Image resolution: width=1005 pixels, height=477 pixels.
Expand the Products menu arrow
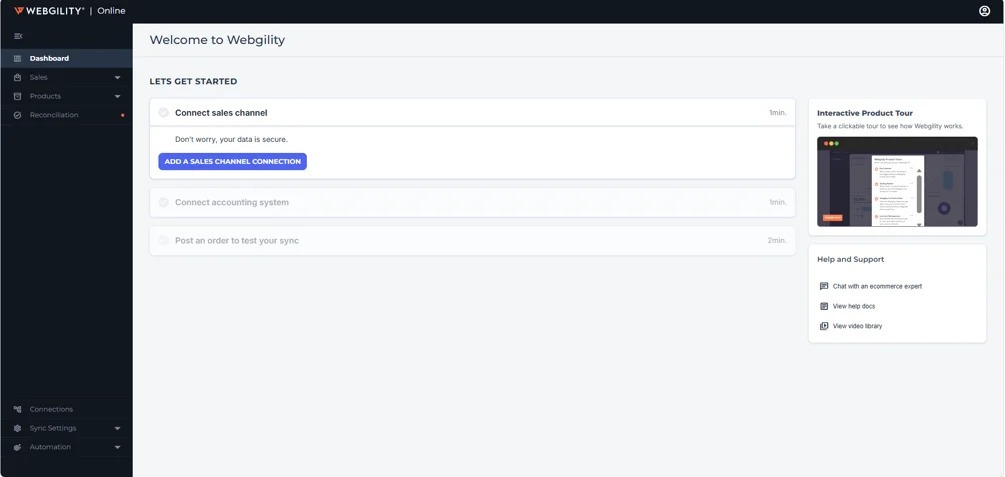coord(117,96)
